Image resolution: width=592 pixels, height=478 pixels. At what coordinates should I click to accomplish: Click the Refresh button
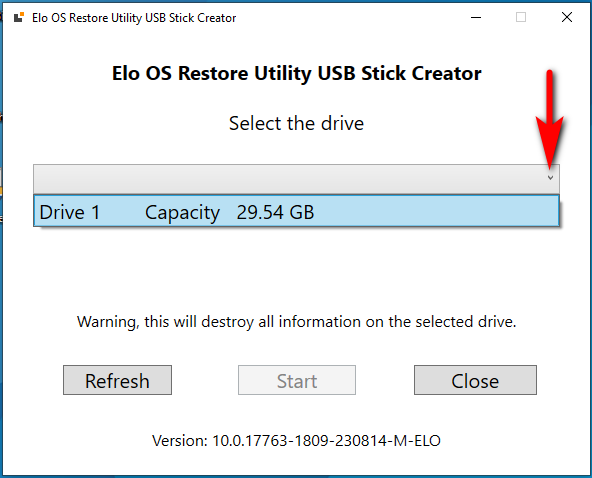point(117,380)
